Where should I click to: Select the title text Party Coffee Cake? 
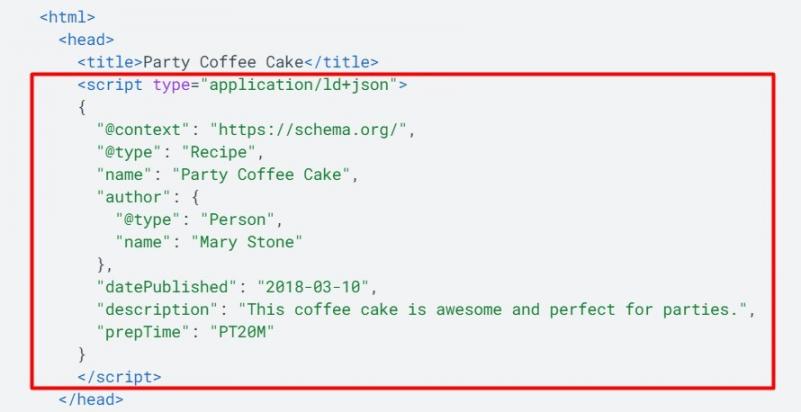223,62
